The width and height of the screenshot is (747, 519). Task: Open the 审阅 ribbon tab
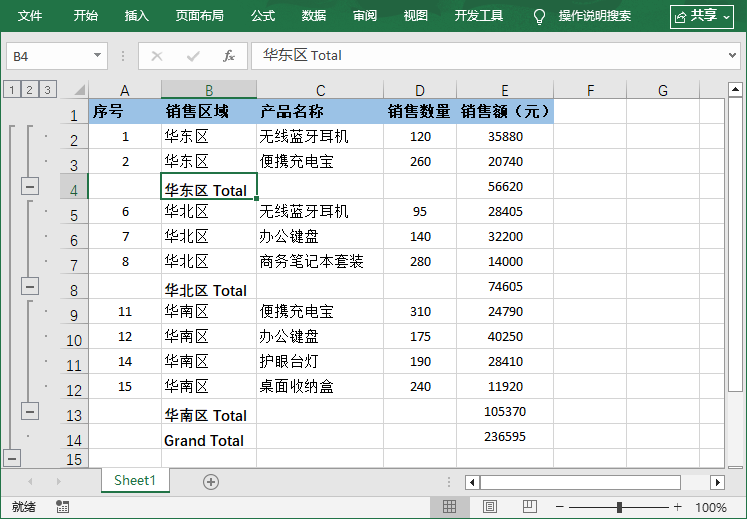pyautogui.click(x=365, y=16)
